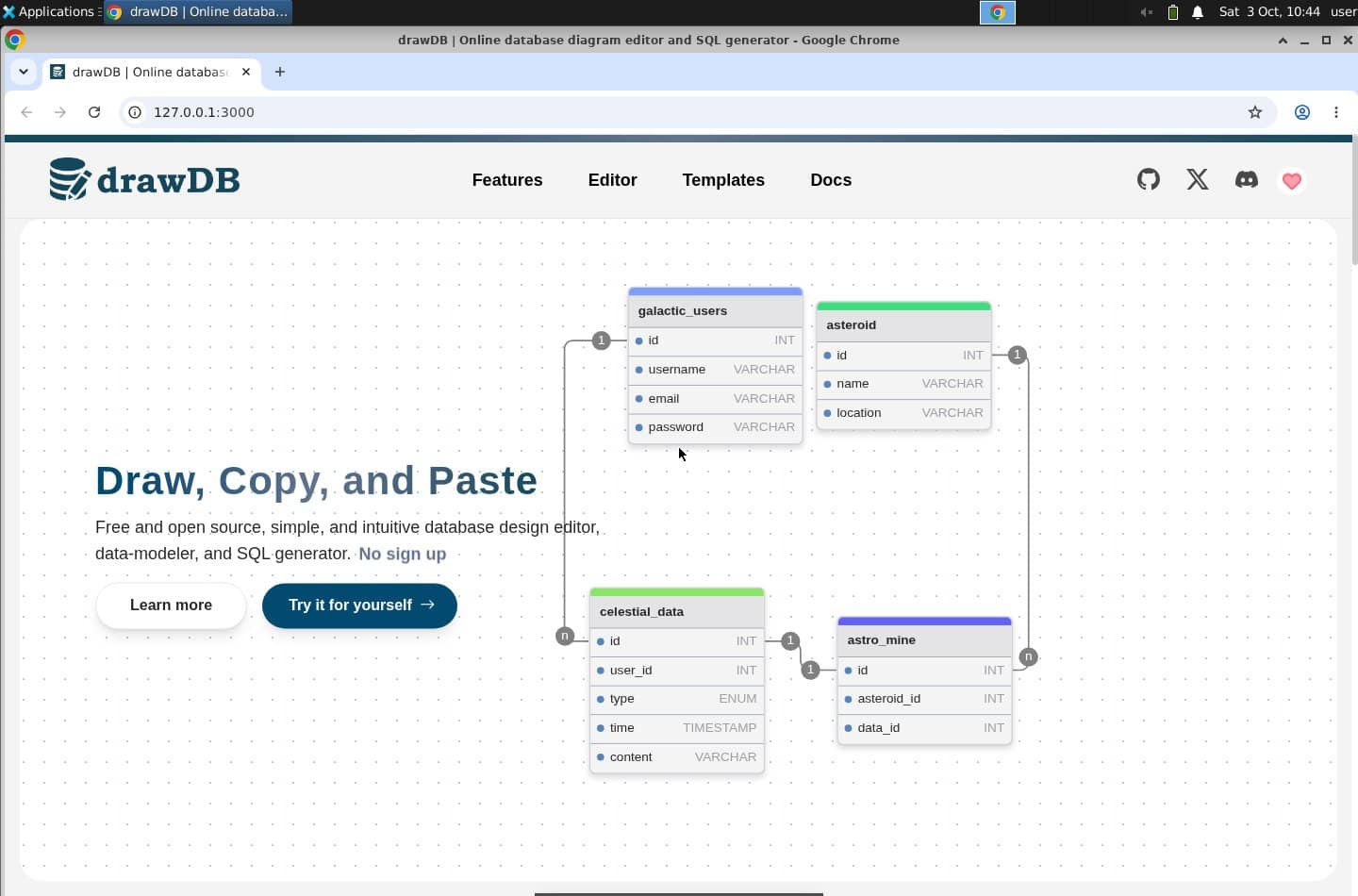This screenshot has height=896, width=1358.
Task: Reload the page
Action: click(94, 112)
